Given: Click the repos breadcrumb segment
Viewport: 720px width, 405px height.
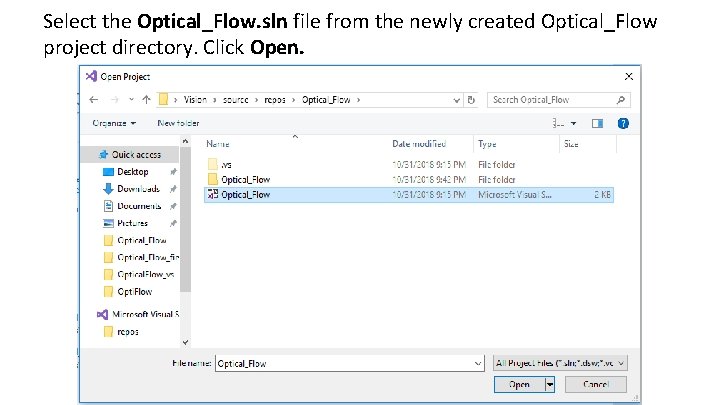Looking at the screenshot, I should [275, 100].
